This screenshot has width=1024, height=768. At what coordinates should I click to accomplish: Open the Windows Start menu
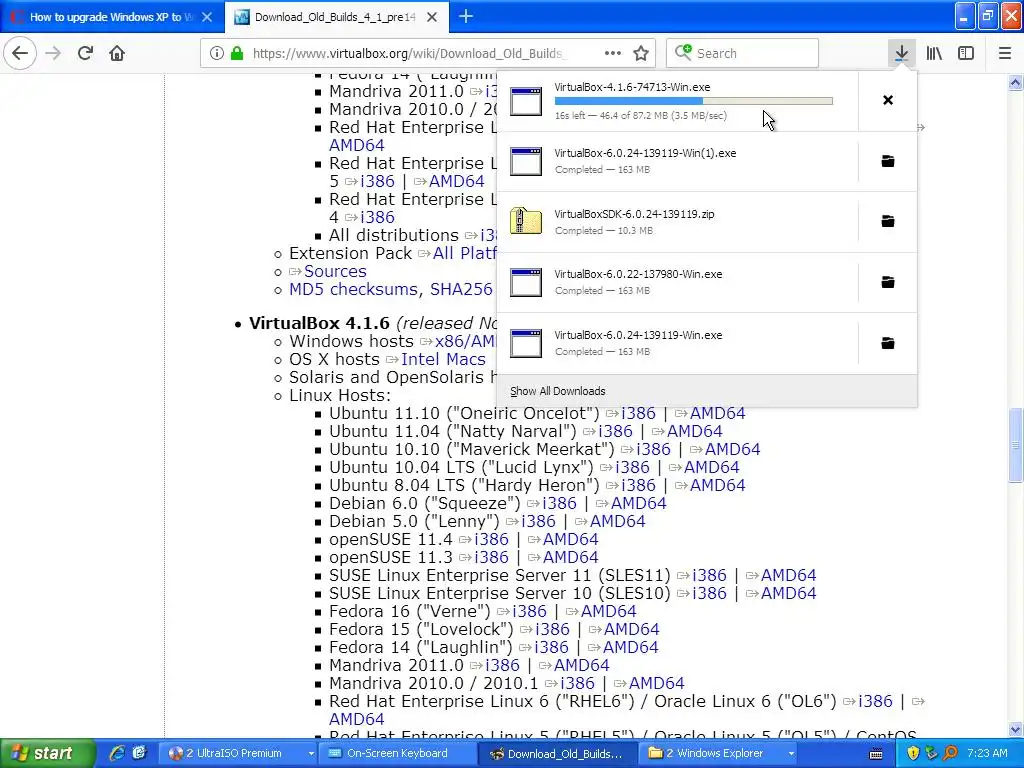pyautogui.click(x=47, y=754)
